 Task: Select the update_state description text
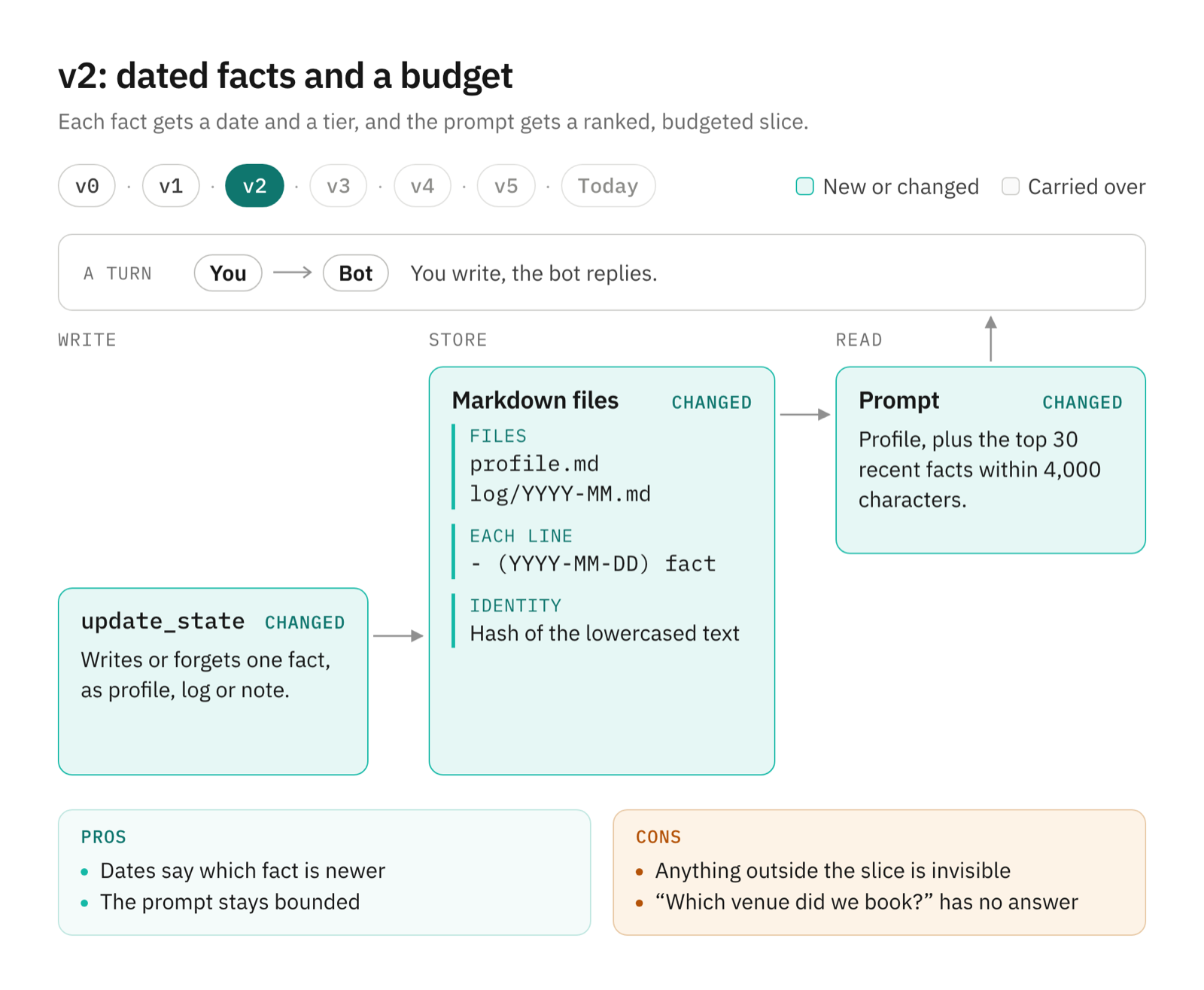(x=206, y=675)
